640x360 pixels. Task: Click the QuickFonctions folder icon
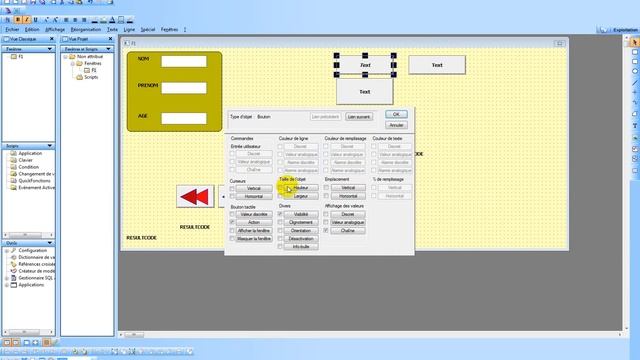click(x=13, y=181)
